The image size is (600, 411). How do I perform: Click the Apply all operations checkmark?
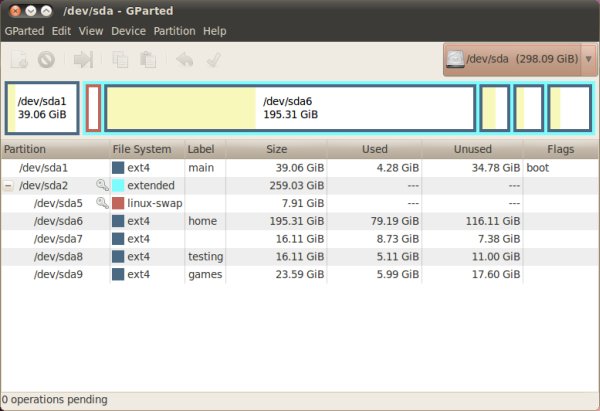213,60
